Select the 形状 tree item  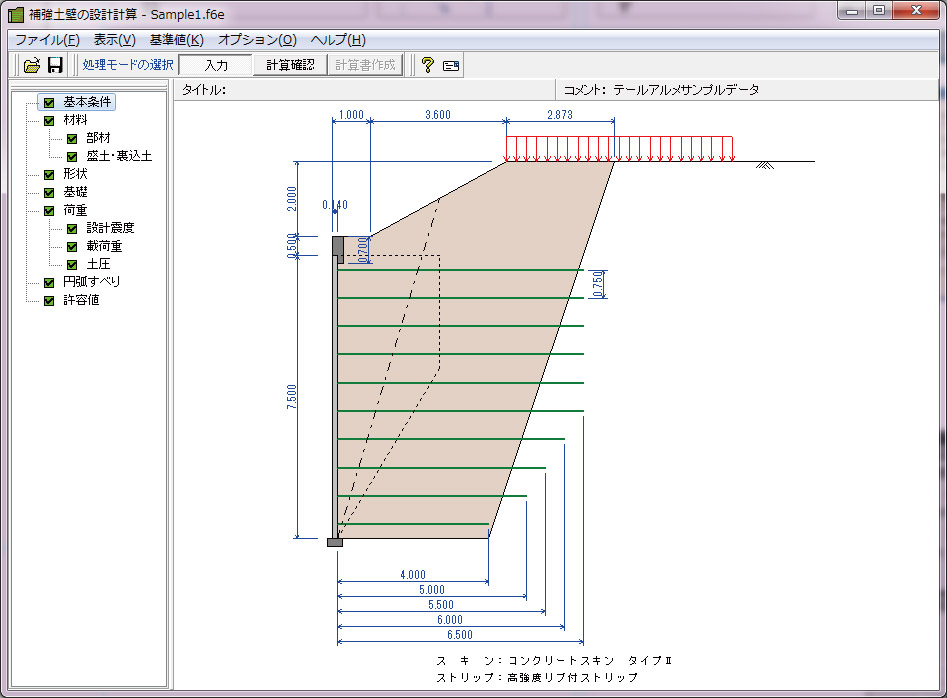tap(75, 174)
